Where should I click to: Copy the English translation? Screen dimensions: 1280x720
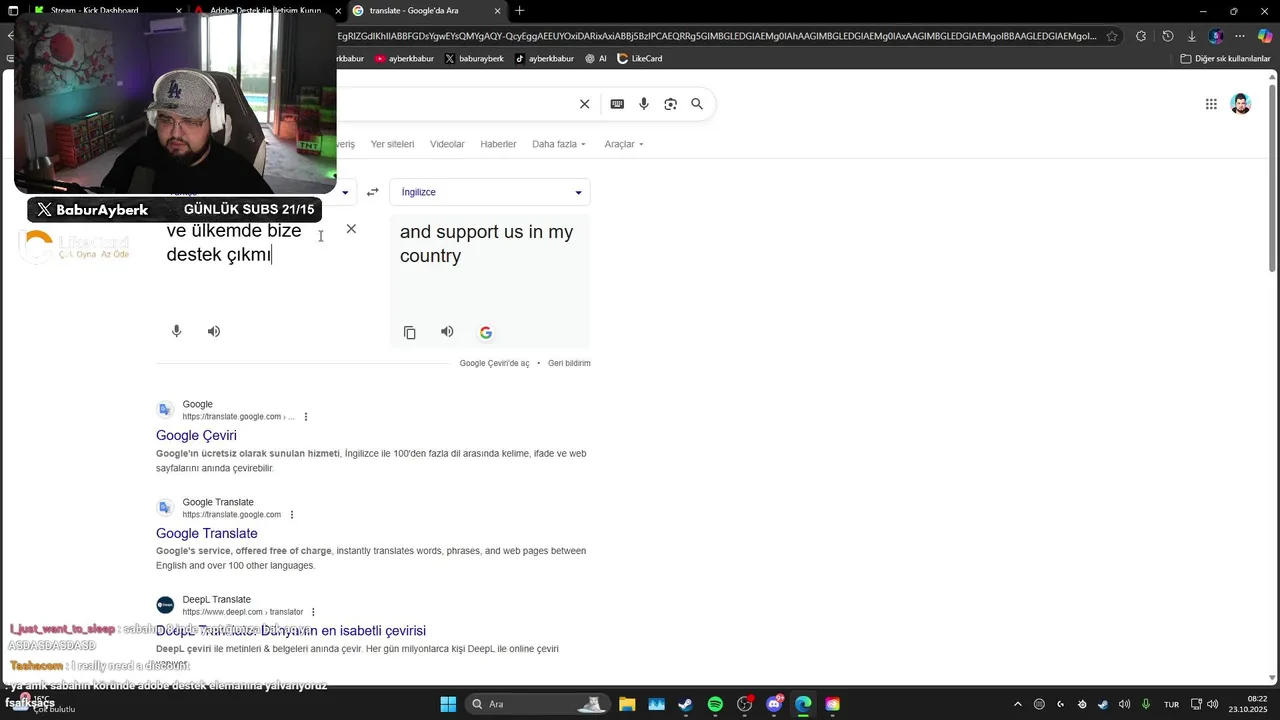point(410,332)
